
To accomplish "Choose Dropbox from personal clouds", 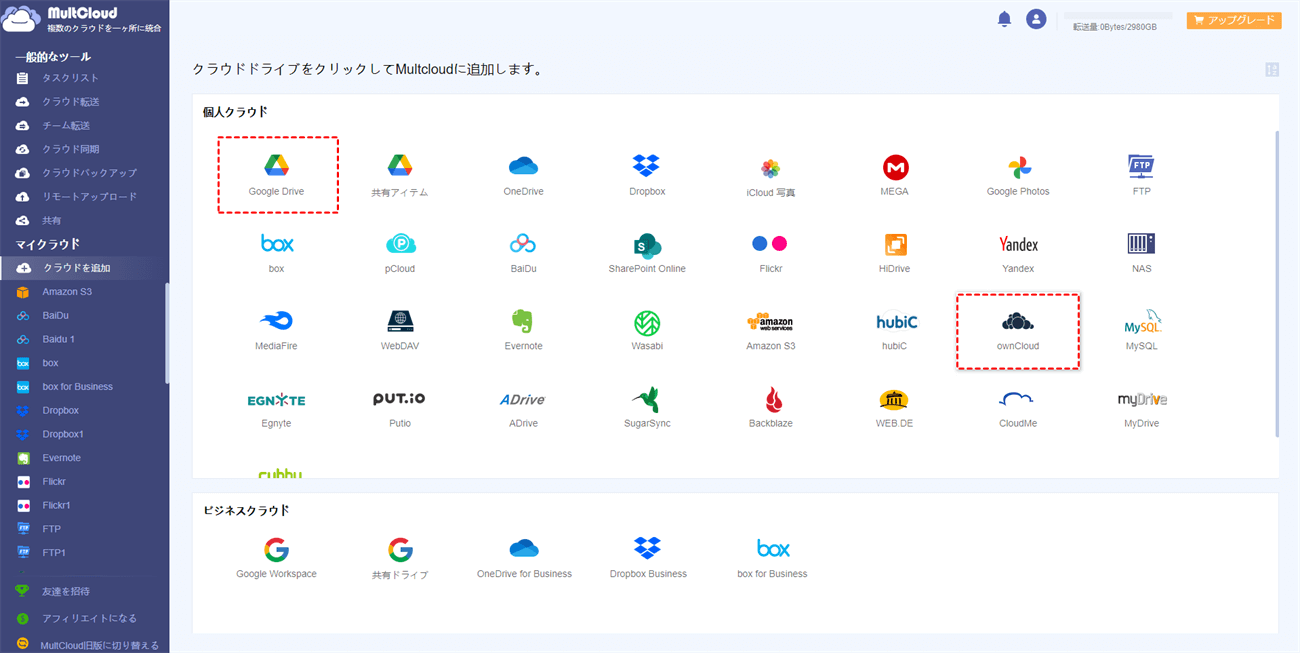I will 647,175.
